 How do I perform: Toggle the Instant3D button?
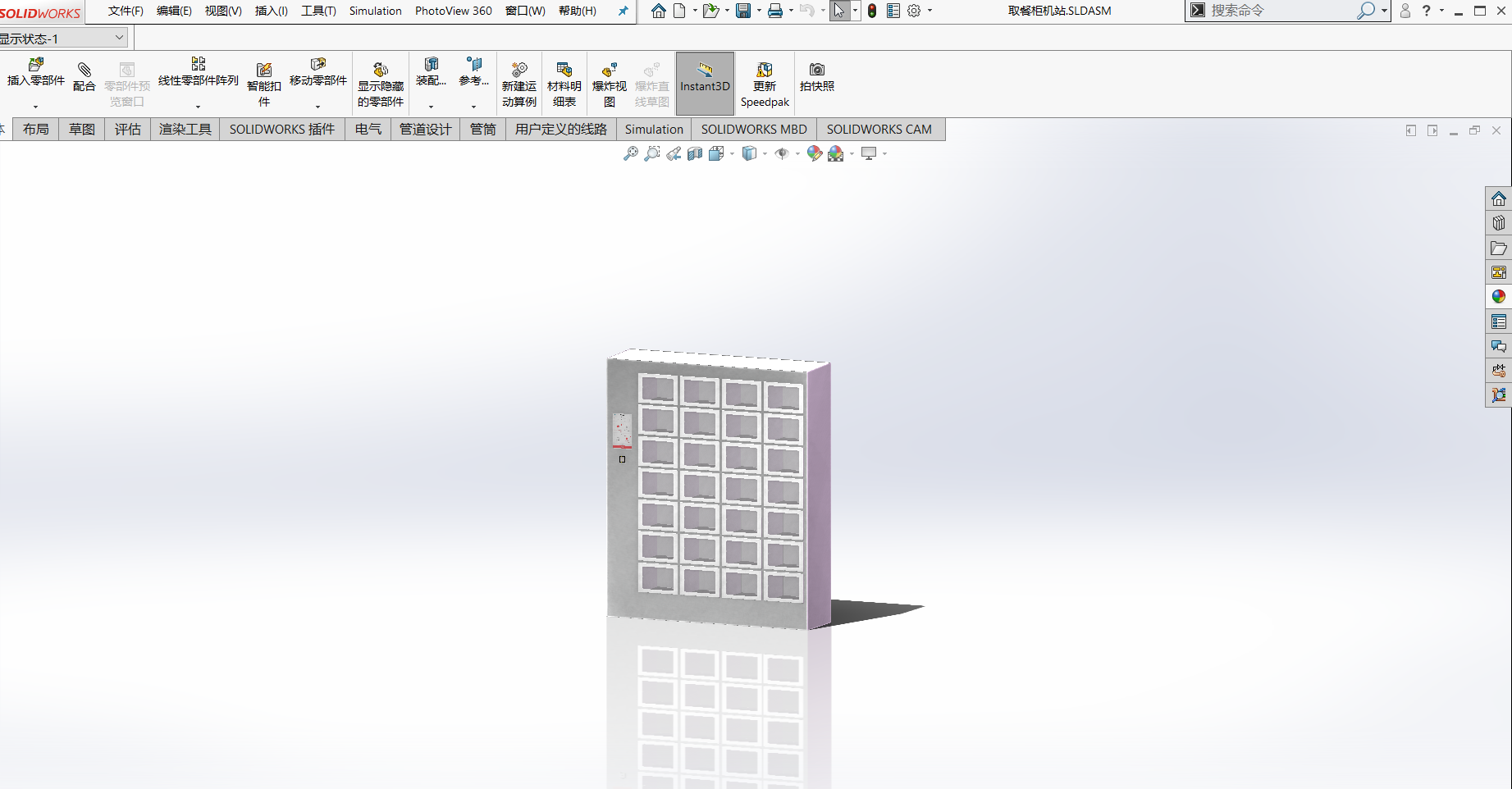pyautogui.click(x=705, y=84)
